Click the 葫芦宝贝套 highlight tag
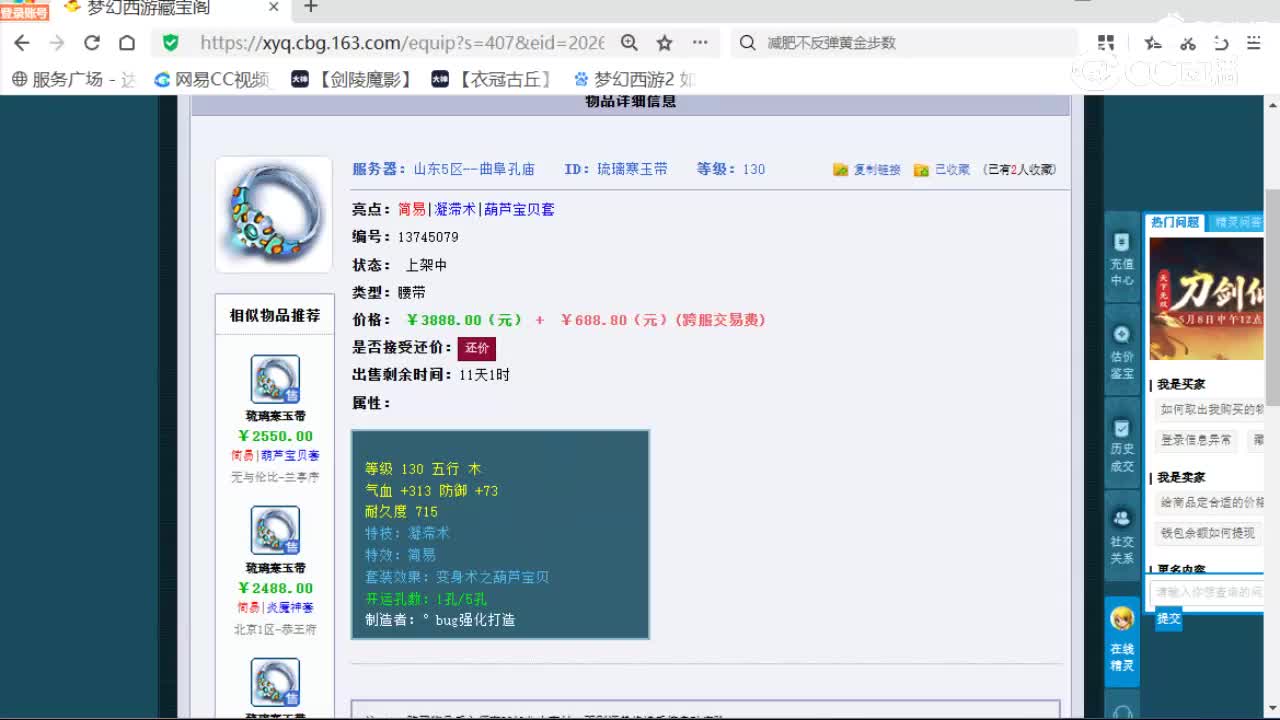Screen dimensions: 1280x720 [519, 209]
